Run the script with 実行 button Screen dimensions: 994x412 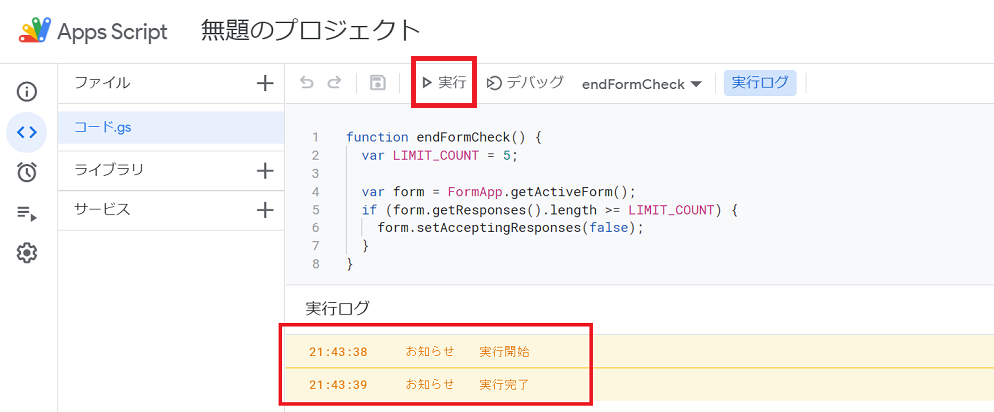point(444,82)
